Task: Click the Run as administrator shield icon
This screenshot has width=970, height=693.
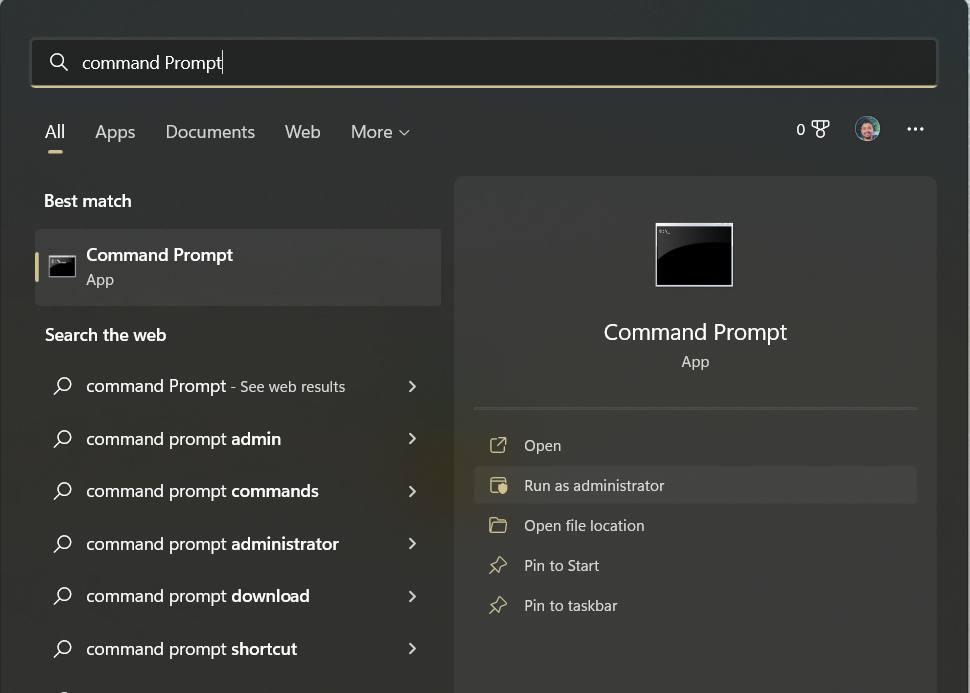Action: point(498,486)
